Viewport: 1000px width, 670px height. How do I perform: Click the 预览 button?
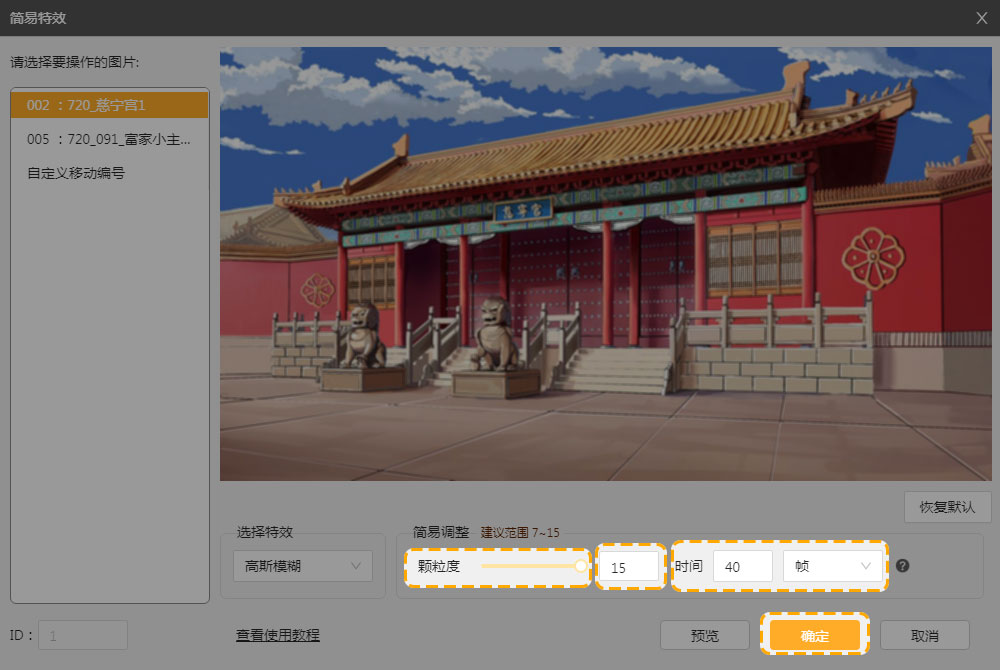(704, 635)
